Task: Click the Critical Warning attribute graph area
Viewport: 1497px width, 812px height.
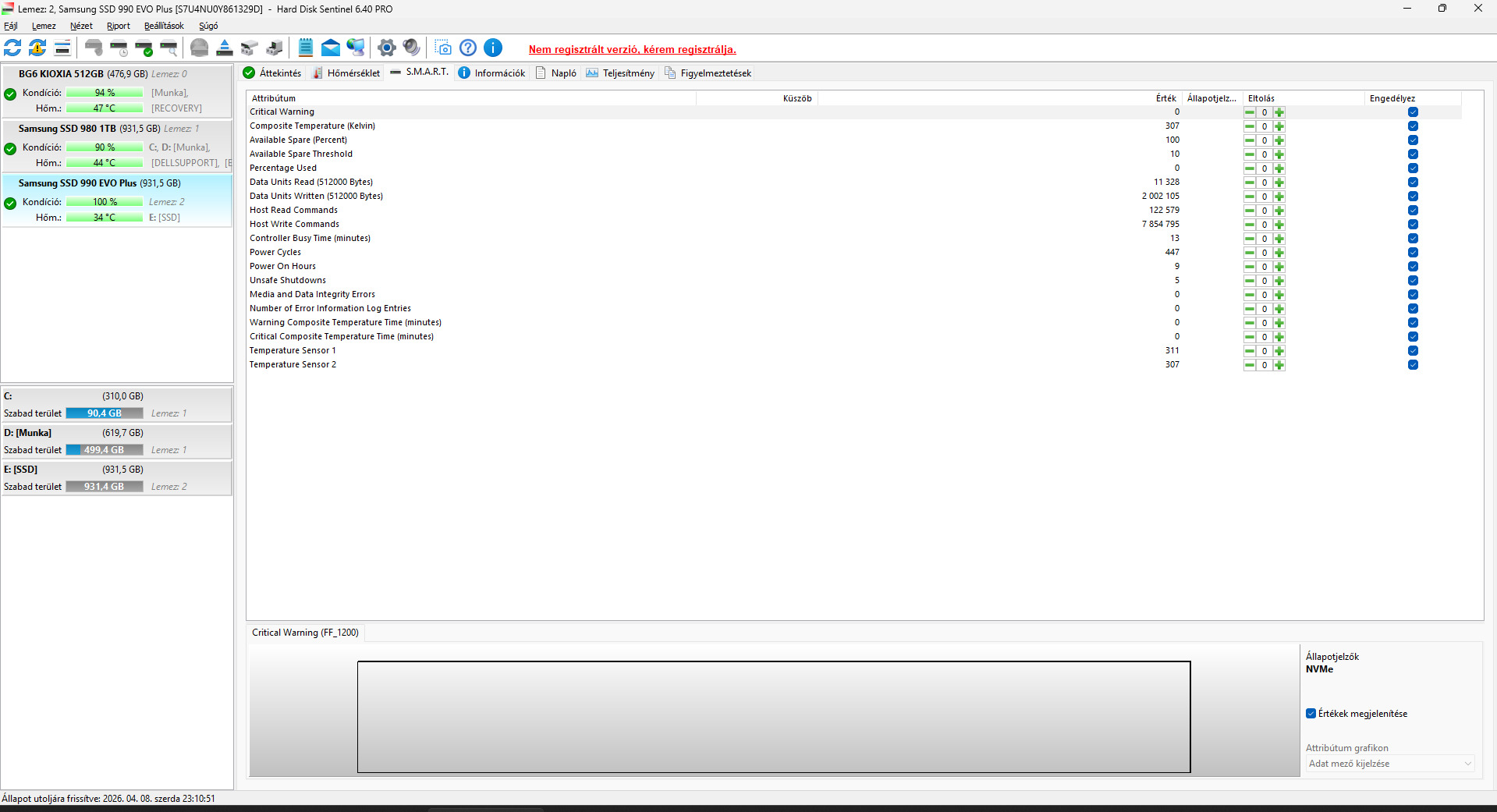Action: [774, 717]
